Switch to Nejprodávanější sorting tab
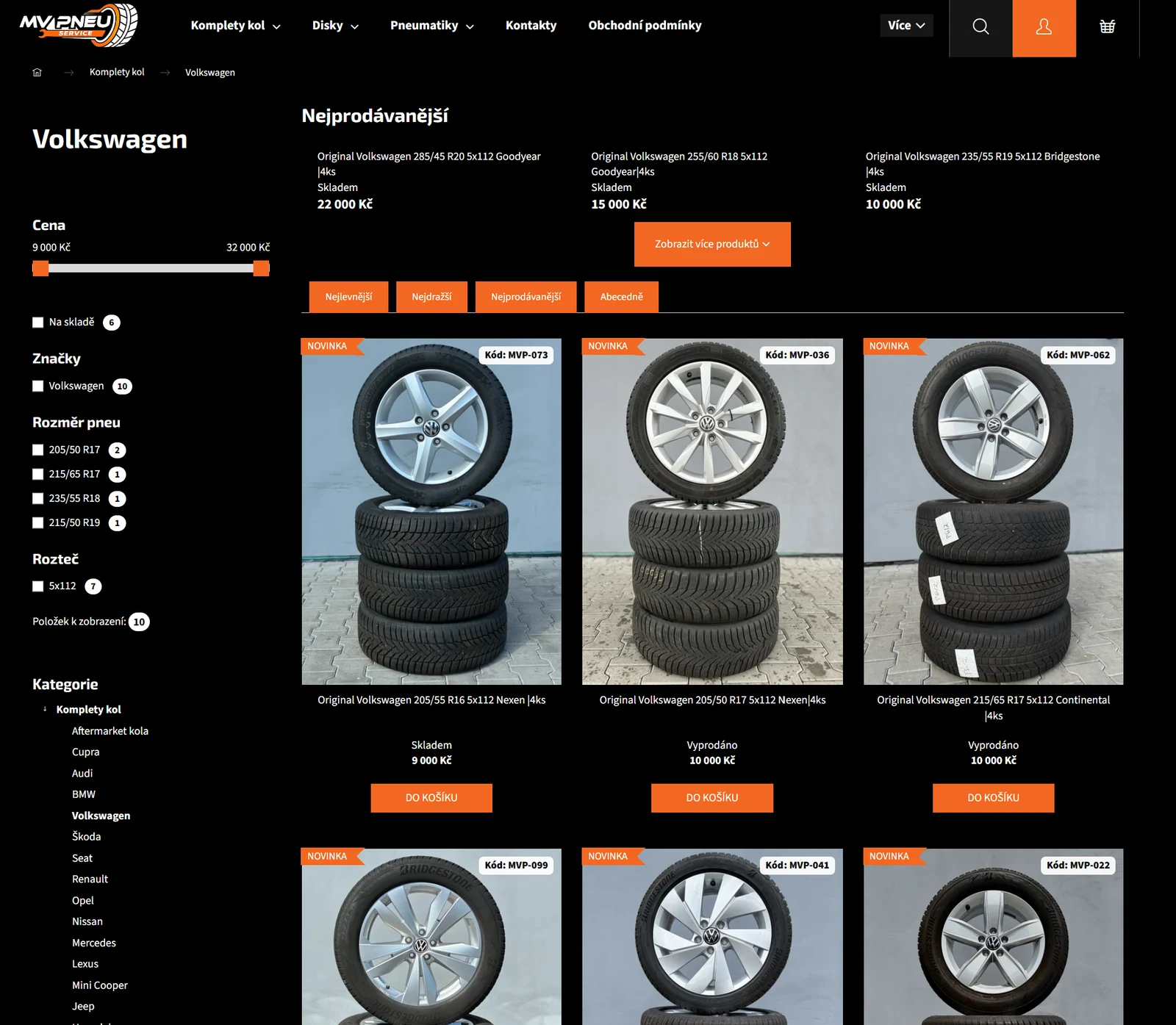Viewport: 1176px width, 1025px height. (x=526, y=297)
